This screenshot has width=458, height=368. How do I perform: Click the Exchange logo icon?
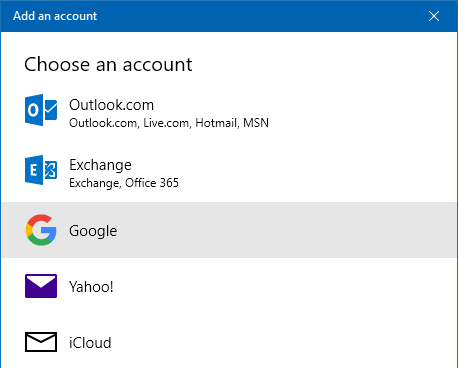coord(41,170)
